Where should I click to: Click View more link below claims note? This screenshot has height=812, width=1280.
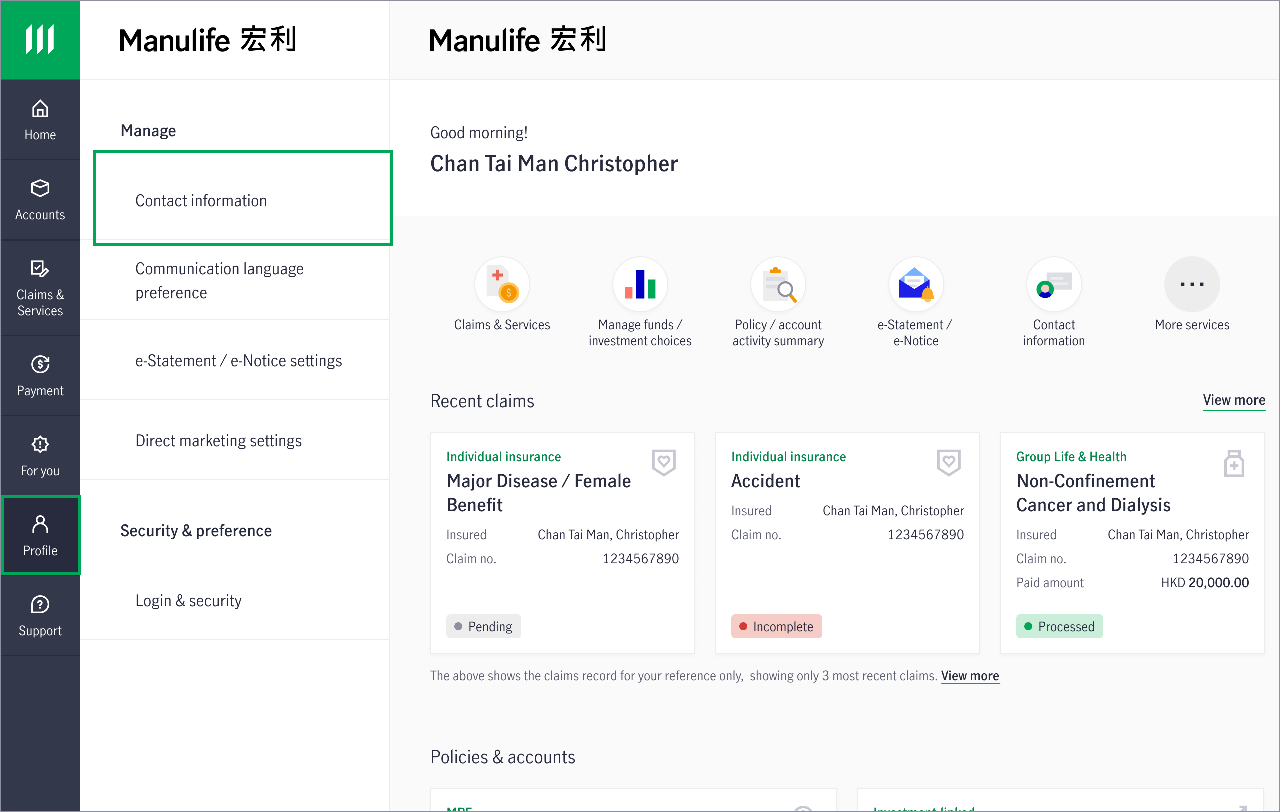click(x=970, y=676)
